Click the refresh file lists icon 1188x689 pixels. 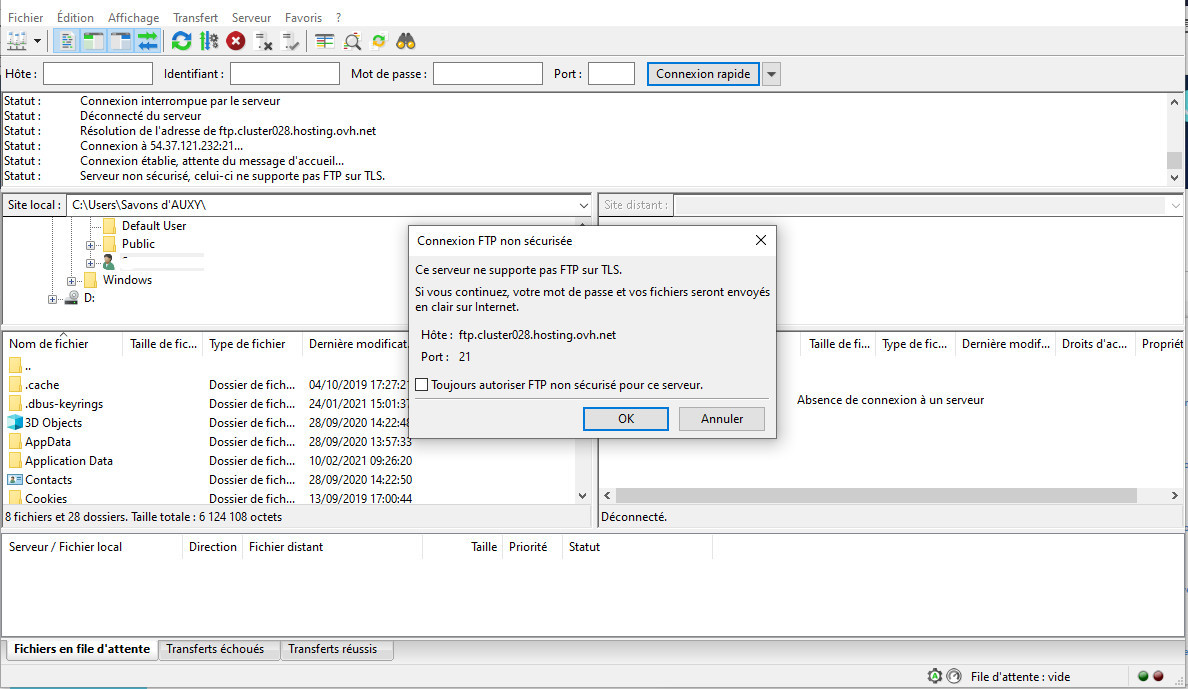[x=181, y=41]
